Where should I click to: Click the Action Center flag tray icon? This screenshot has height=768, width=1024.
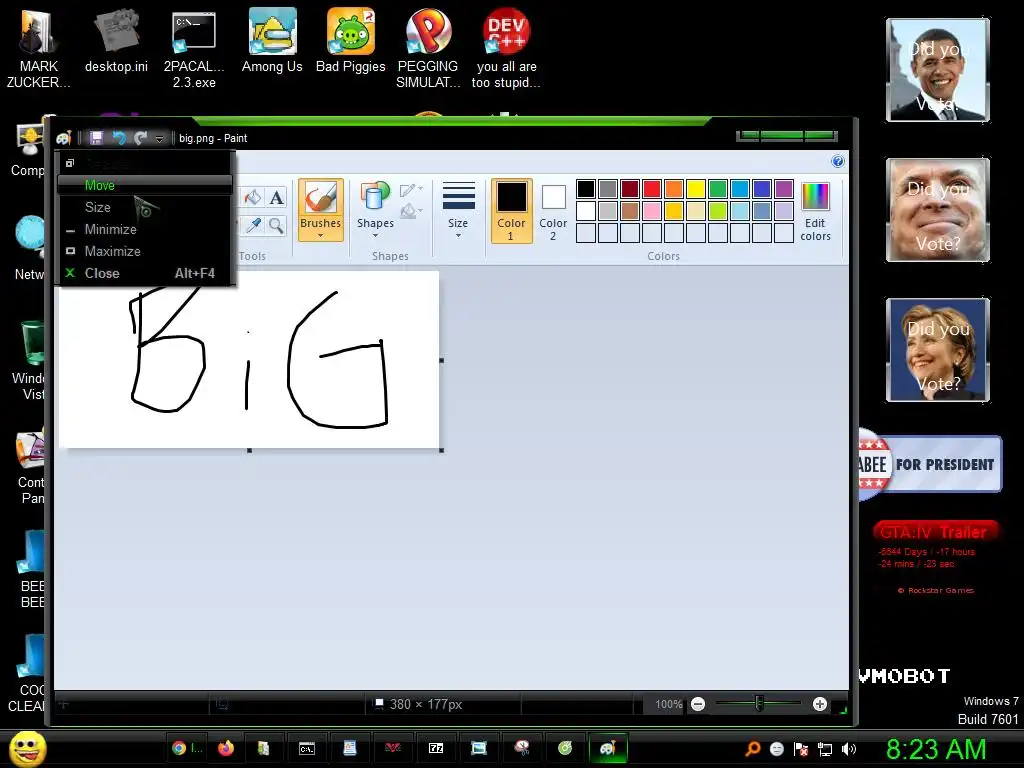coord(801,749)
